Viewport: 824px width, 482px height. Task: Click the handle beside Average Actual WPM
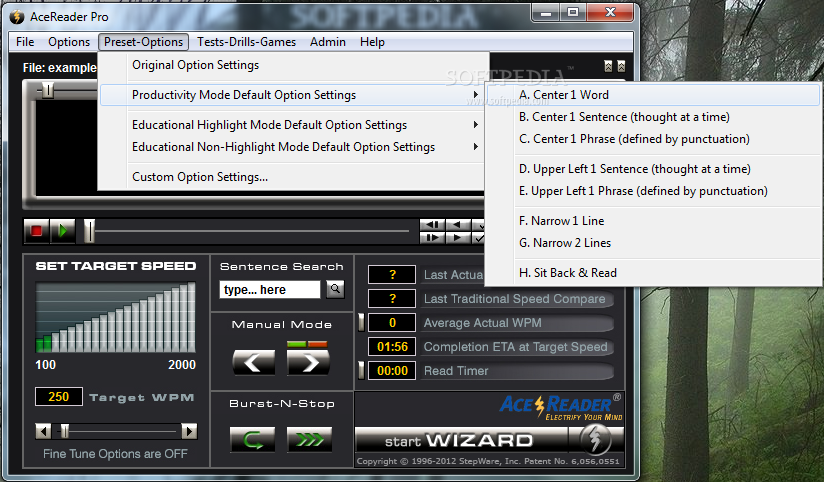tap(361, 322)
